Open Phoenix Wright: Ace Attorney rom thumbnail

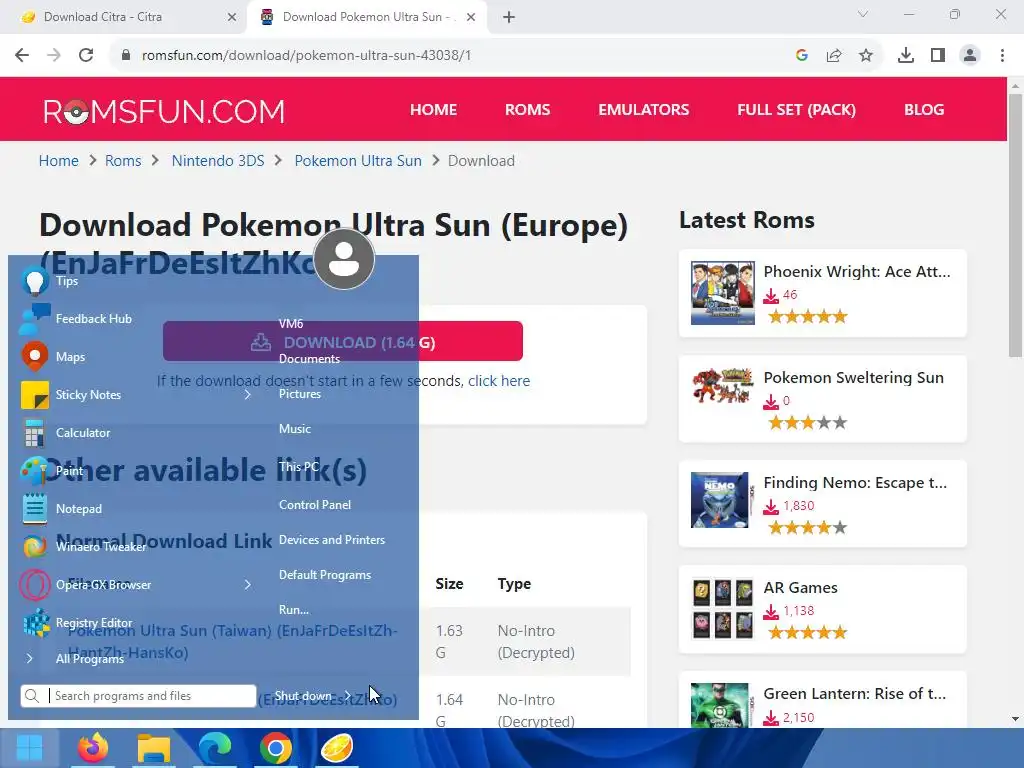tap(722, 293)
